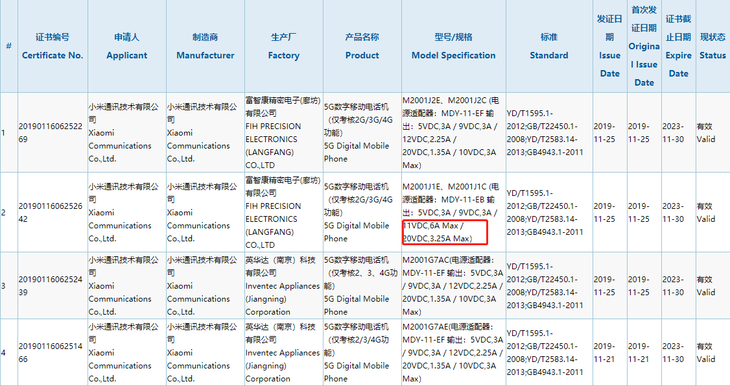This screenshot has height=386, width=730.
Task: Click the Valid status in row 1
Action: tap(706, 133)
